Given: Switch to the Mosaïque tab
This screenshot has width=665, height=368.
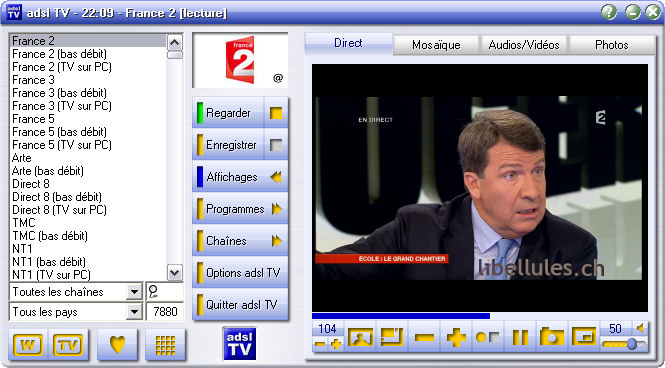Looking at the screenshot, I should [x=436, y=45].
